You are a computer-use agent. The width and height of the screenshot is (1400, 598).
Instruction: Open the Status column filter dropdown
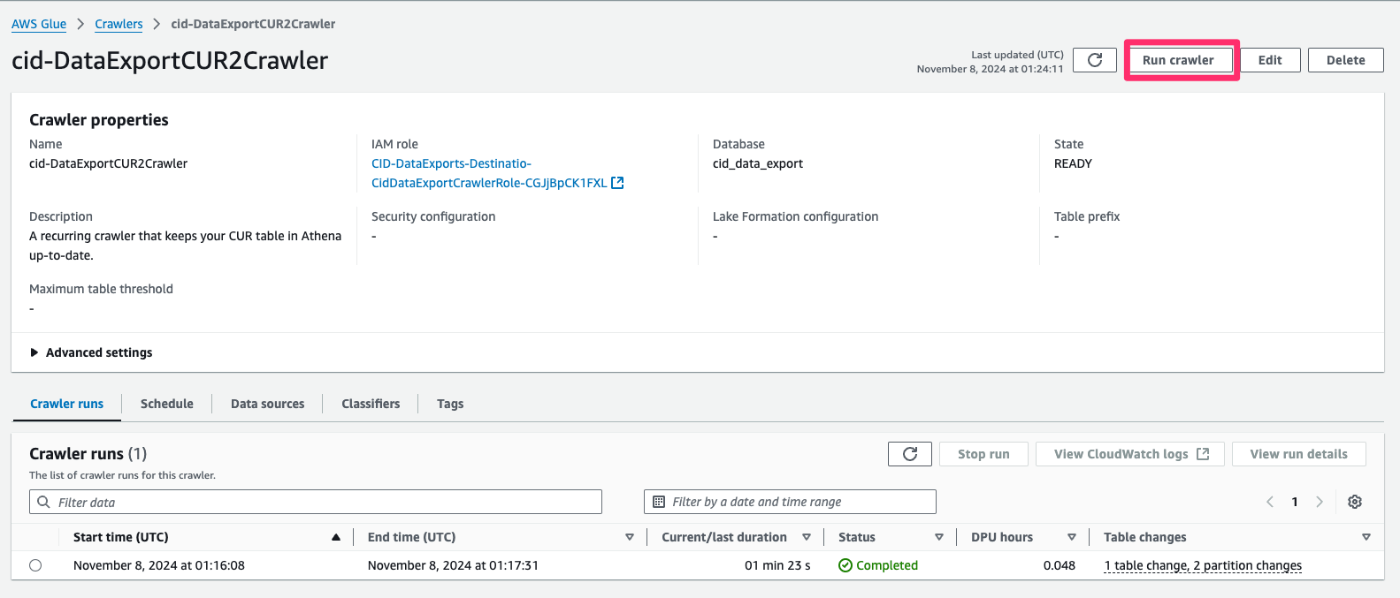tap(939, 536)
